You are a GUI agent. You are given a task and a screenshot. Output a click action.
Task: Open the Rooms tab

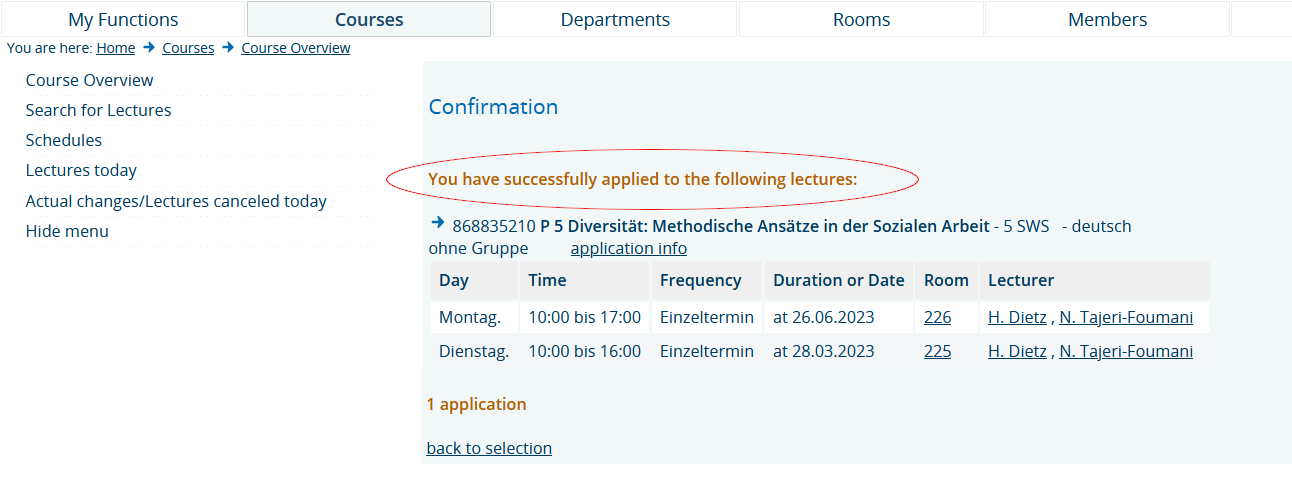(861, 19)
